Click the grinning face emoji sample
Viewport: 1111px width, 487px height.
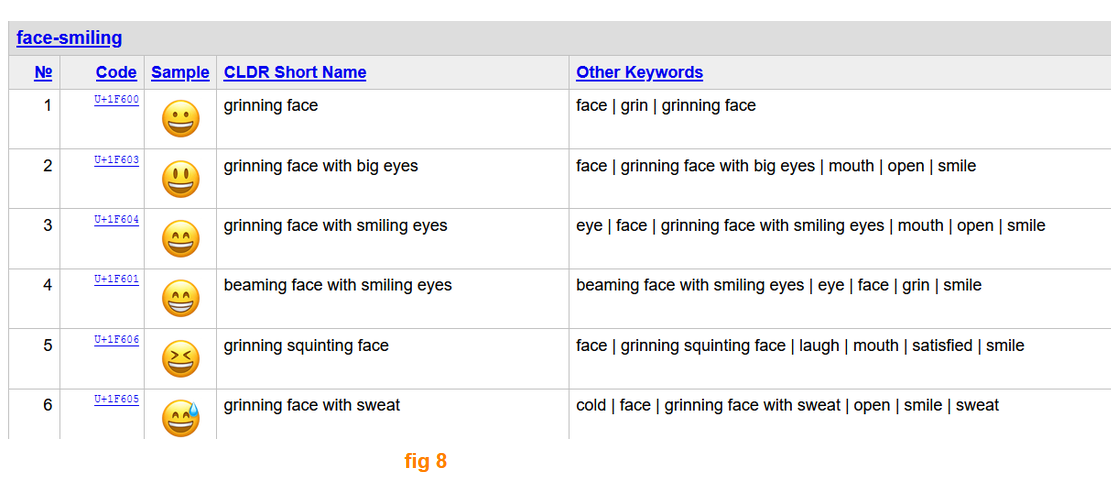[181, 119]
